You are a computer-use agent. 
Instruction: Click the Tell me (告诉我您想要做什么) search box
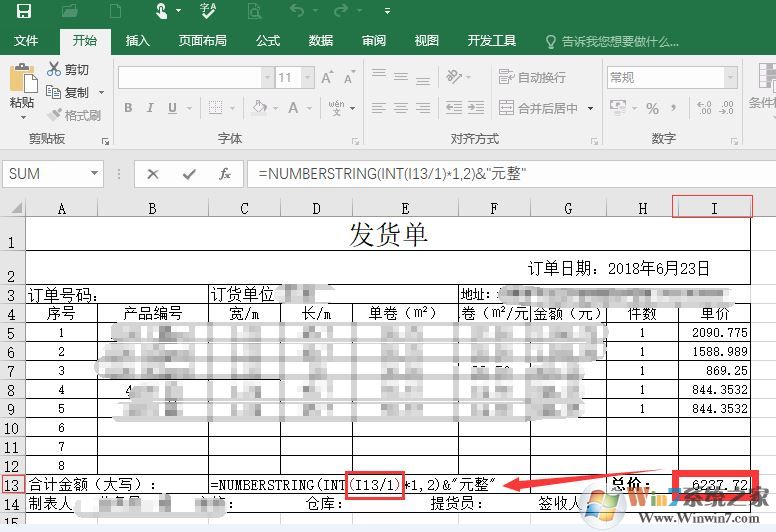click(612, 42)
